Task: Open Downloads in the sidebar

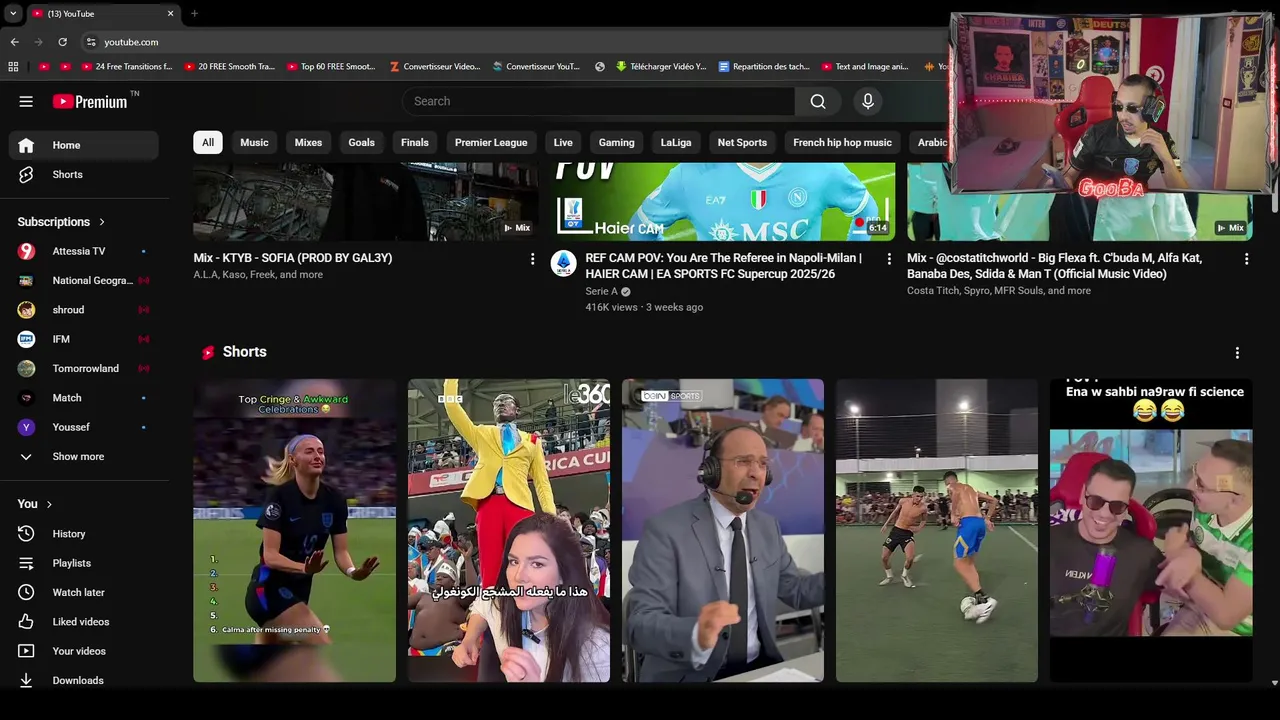Action: 83,680
